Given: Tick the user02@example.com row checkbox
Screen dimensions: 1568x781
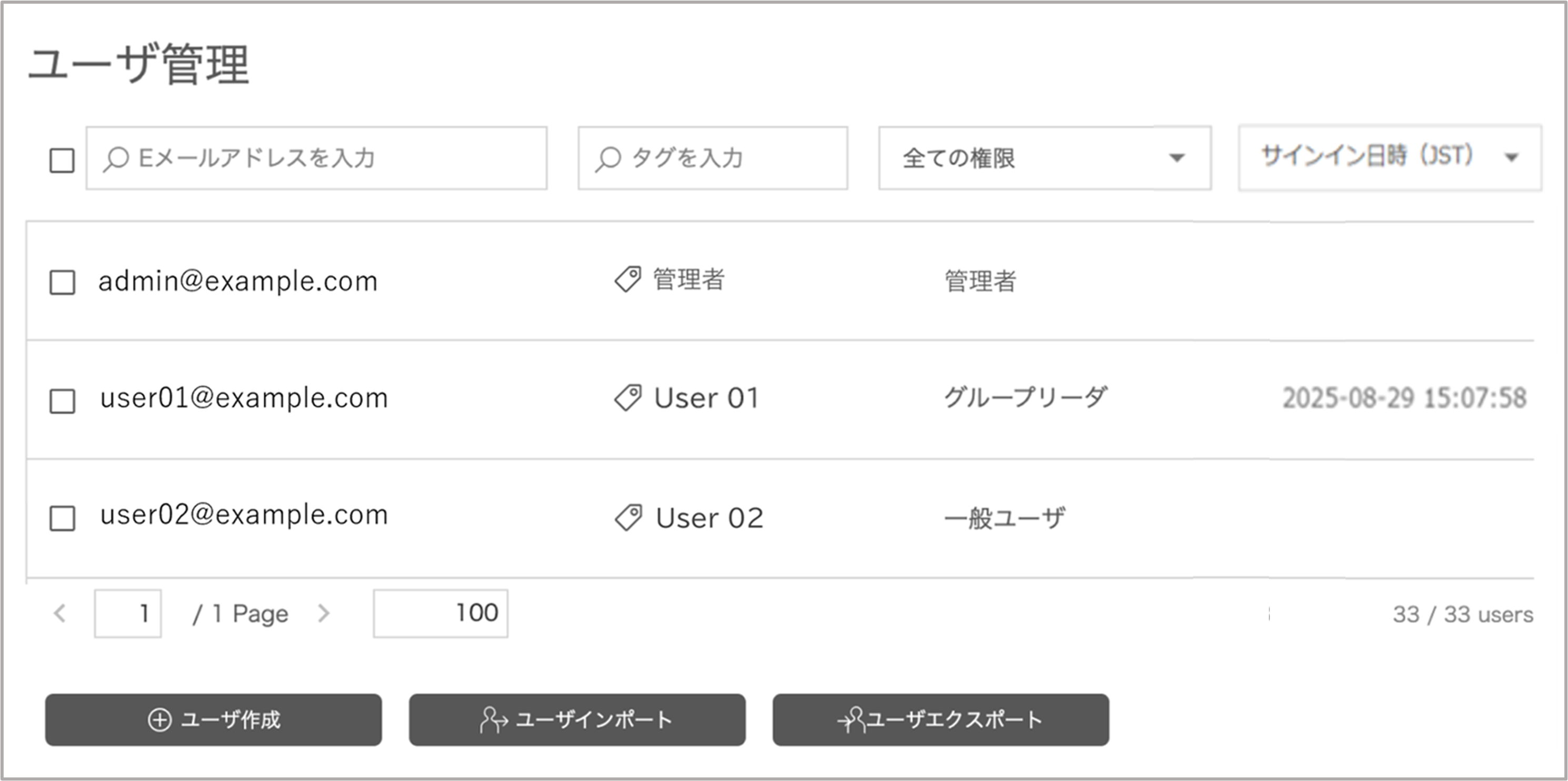Looking at the screenshot, I should click(x=62, y=518).
